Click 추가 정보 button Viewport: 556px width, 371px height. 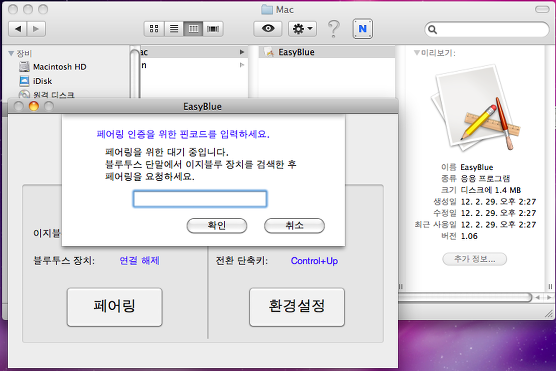point(474,259)
